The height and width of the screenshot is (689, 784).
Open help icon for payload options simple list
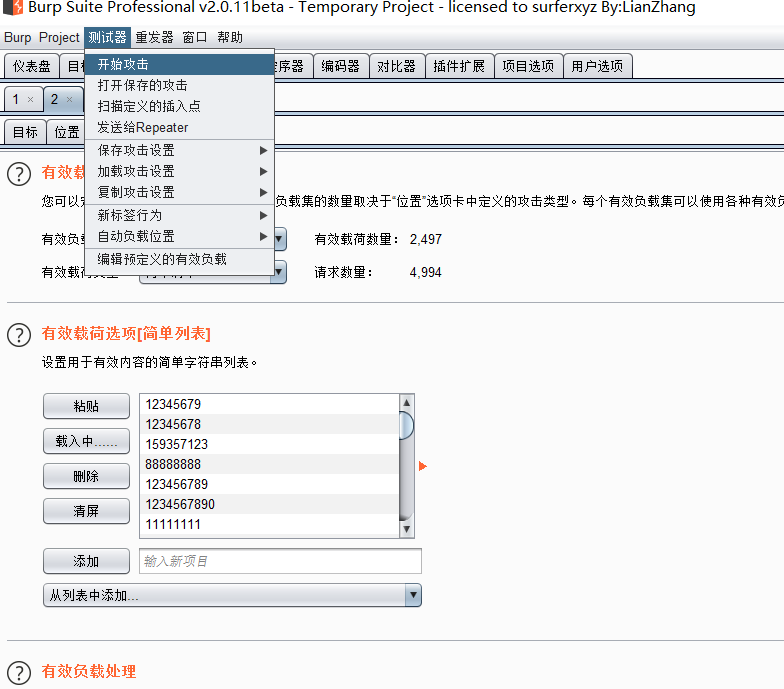coord(19,335)
